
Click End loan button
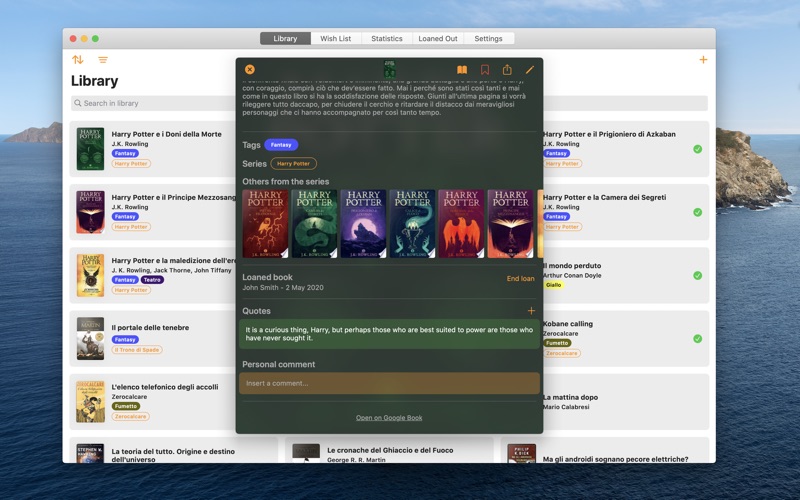520,279
